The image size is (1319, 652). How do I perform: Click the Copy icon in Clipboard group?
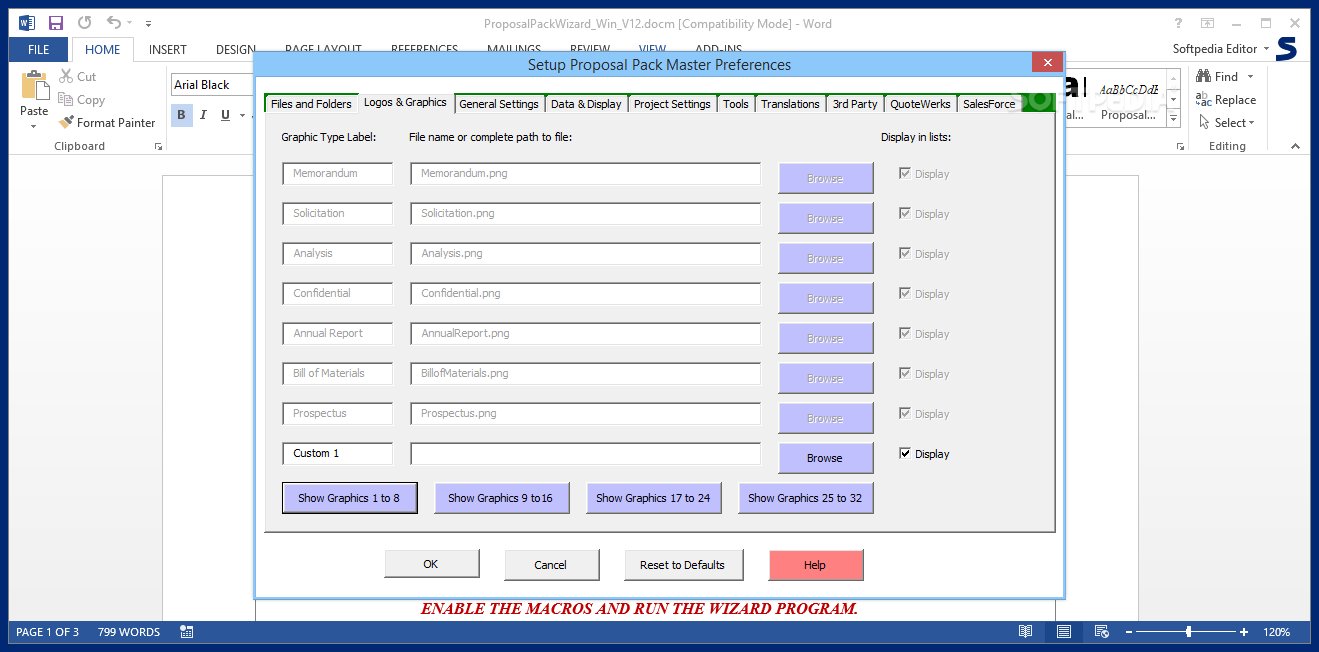(x=66, y=99)
